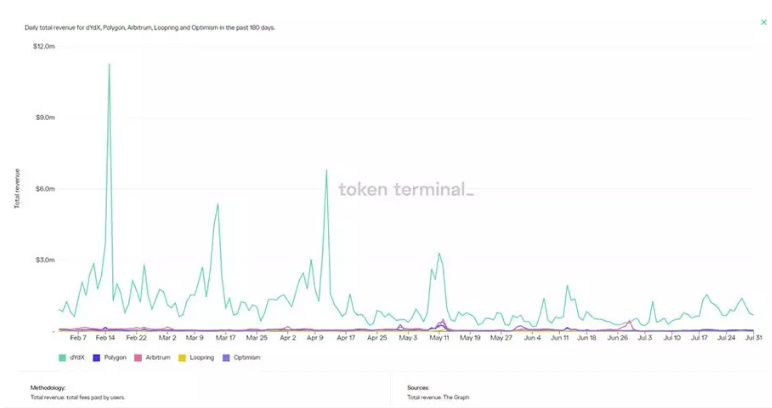The height and width of the screenshot is (408, 772).
Task: Toggle the Loopring legend swatch
Action: click(181, 357)
